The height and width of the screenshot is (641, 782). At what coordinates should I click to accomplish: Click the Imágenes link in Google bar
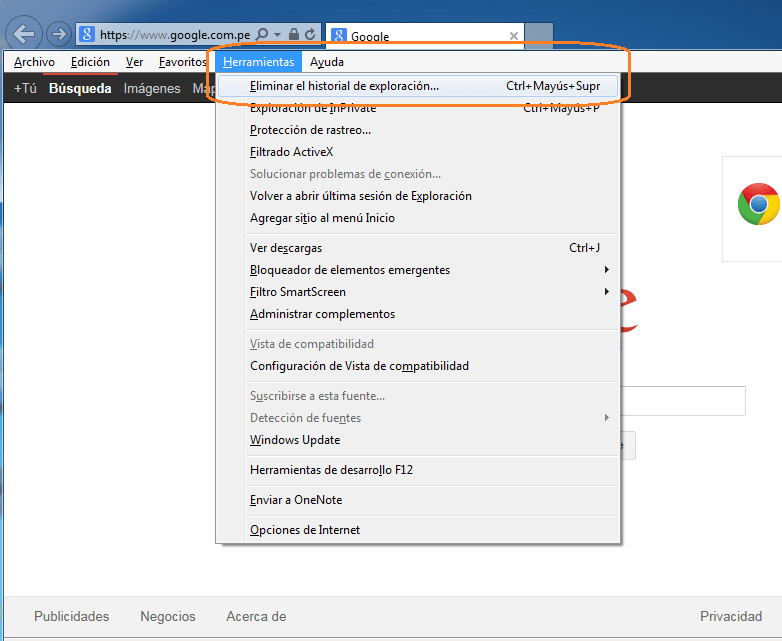point(152,88)
